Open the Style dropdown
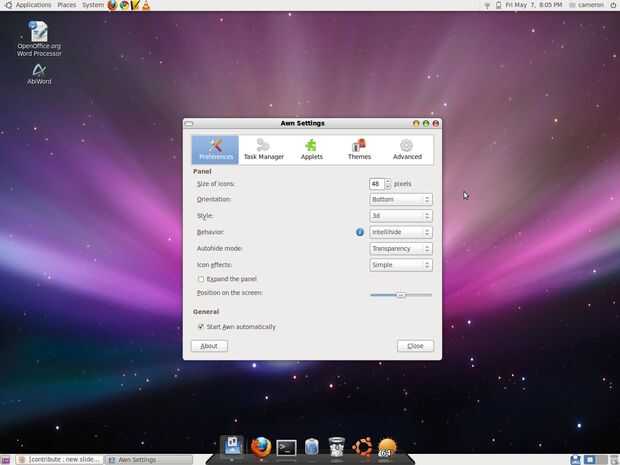Viewport: 620px width, 465px height. click(x=401, y=216)
